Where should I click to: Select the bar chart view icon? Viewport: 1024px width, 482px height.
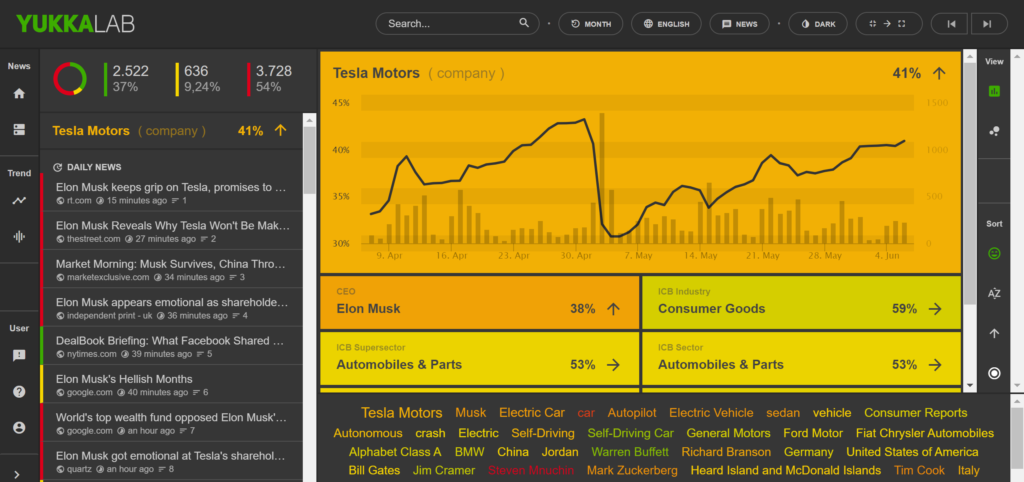pyautogui.click(x=994, y=91)
